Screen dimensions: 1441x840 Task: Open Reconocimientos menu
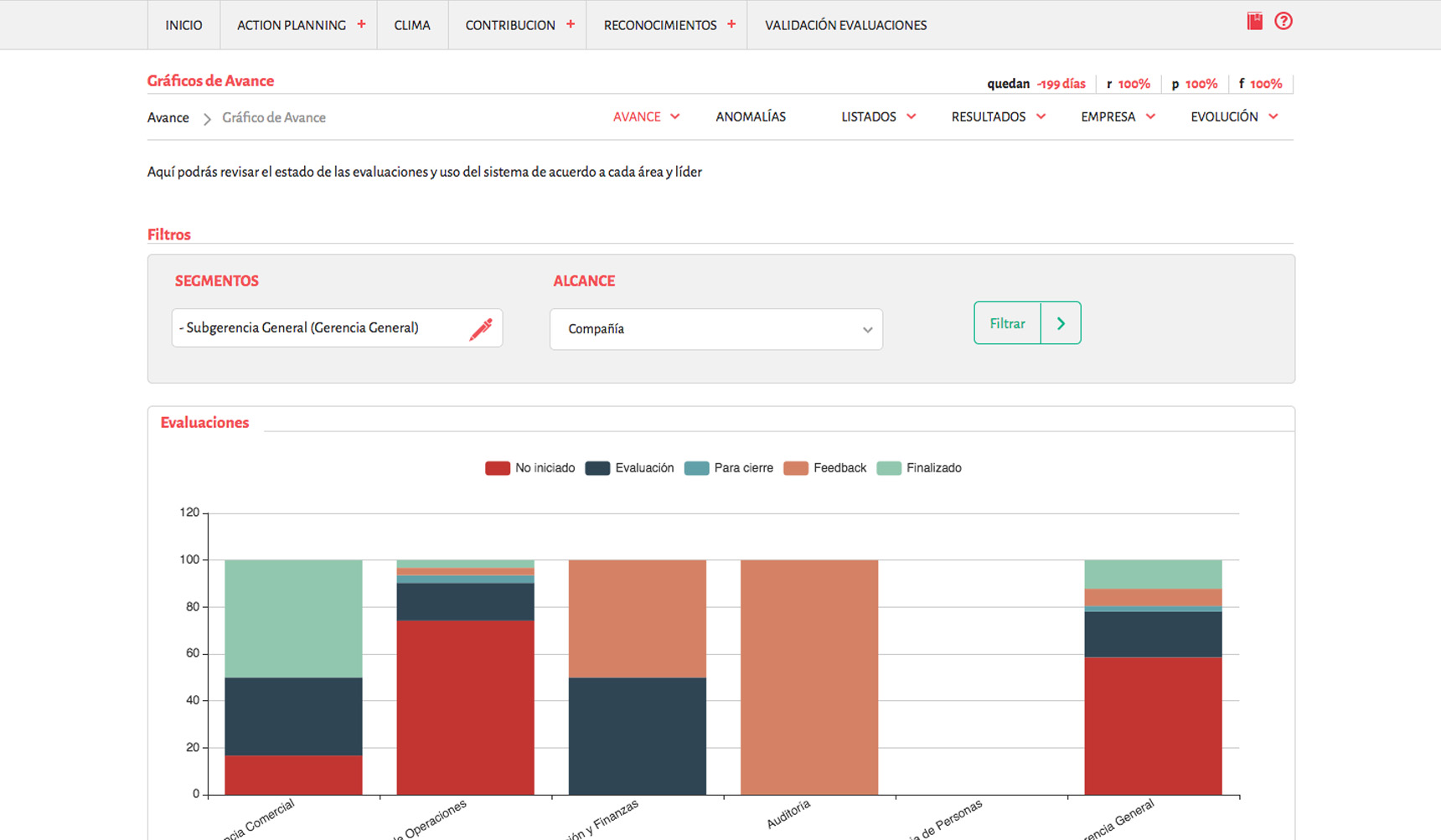tap(660, 25)
